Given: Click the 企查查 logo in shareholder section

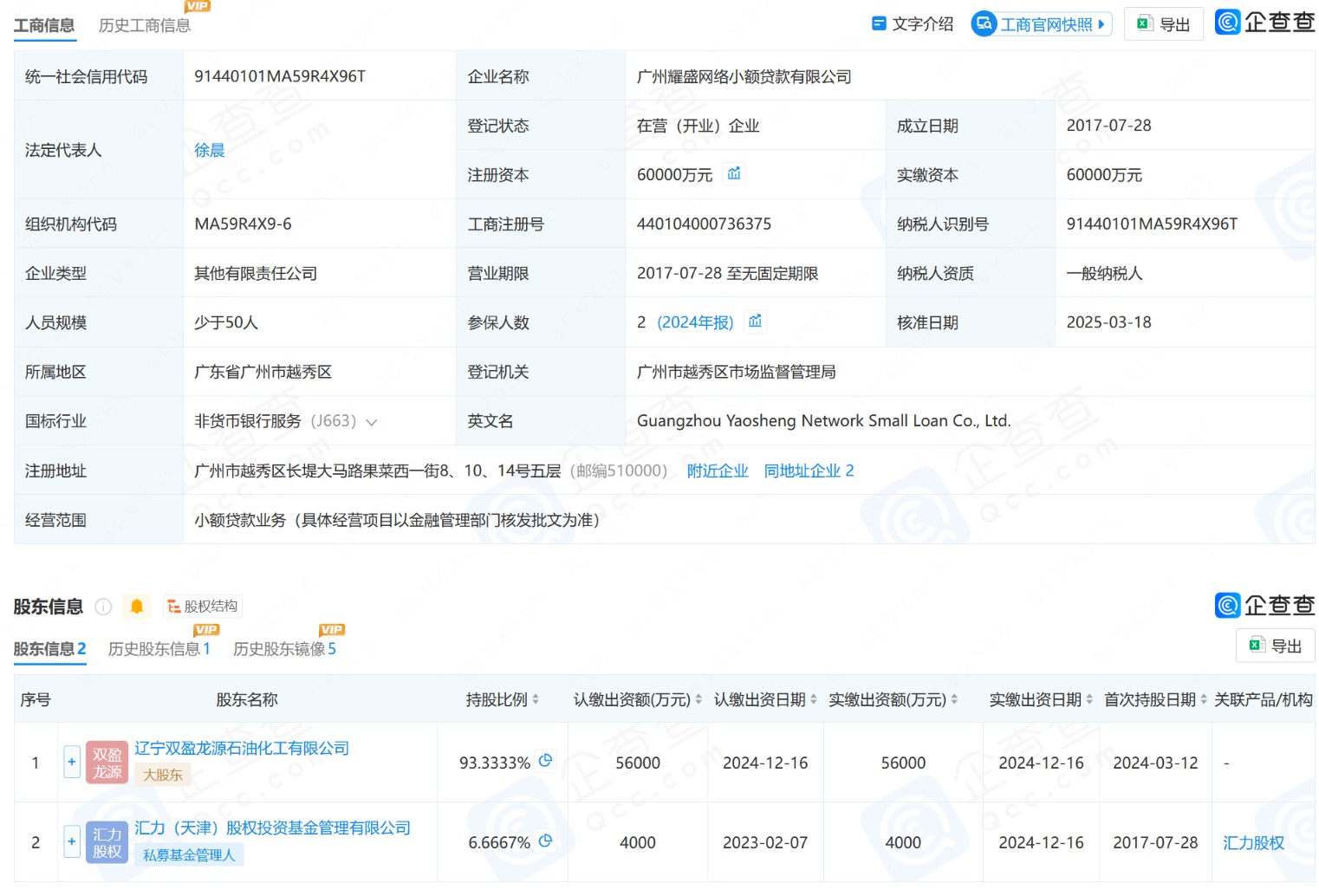Looking at the screenshot, I should coord(1264,605).
